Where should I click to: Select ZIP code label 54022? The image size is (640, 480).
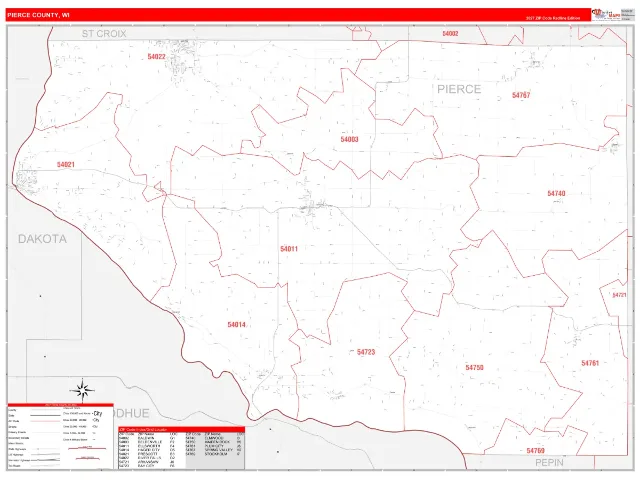pos(156,57)
